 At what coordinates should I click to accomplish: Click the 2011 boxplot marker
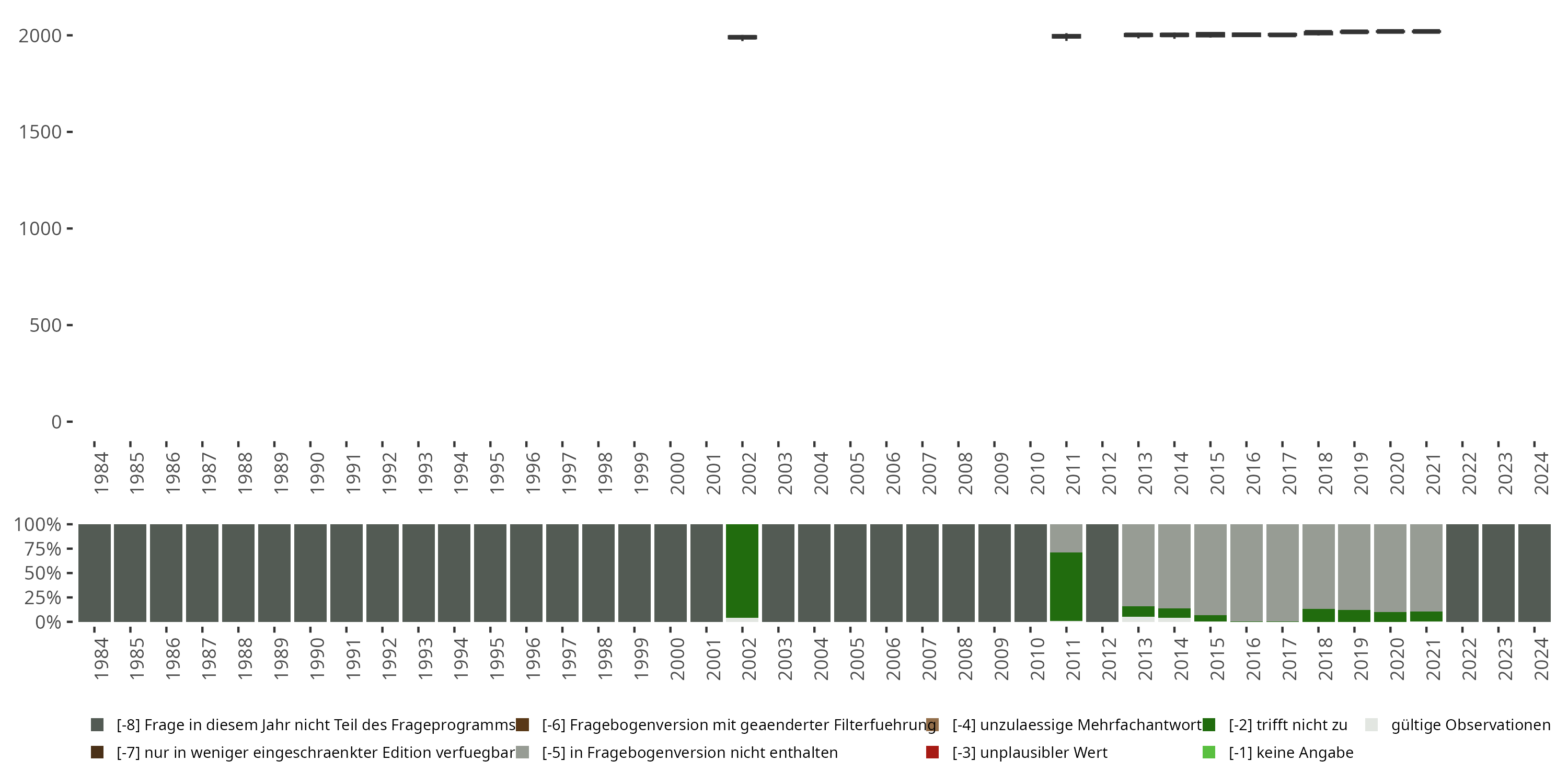(x=1066, y=36)
